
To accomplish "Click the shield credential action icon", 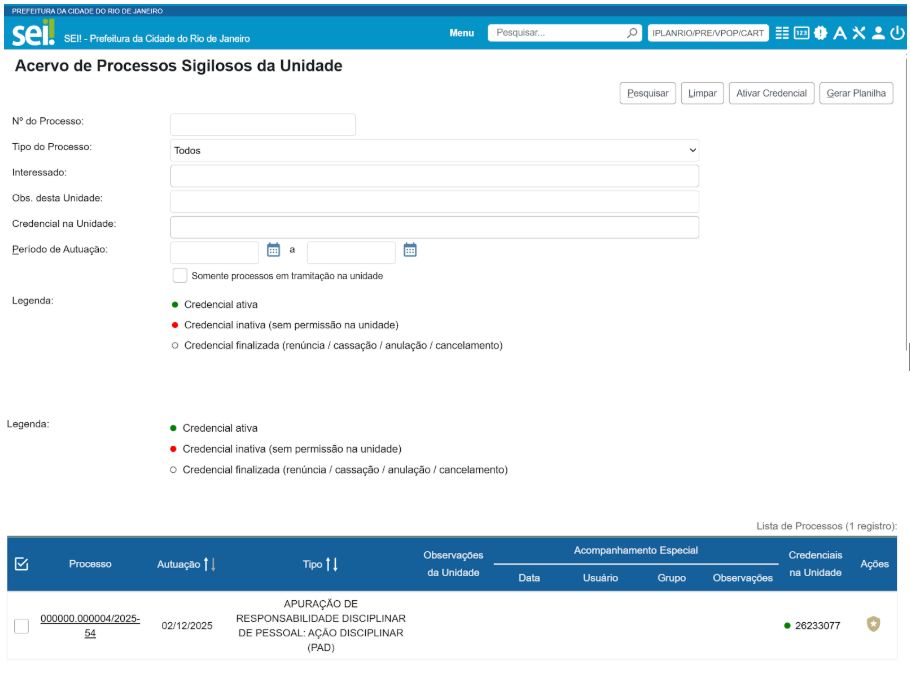I will (873, 624).
